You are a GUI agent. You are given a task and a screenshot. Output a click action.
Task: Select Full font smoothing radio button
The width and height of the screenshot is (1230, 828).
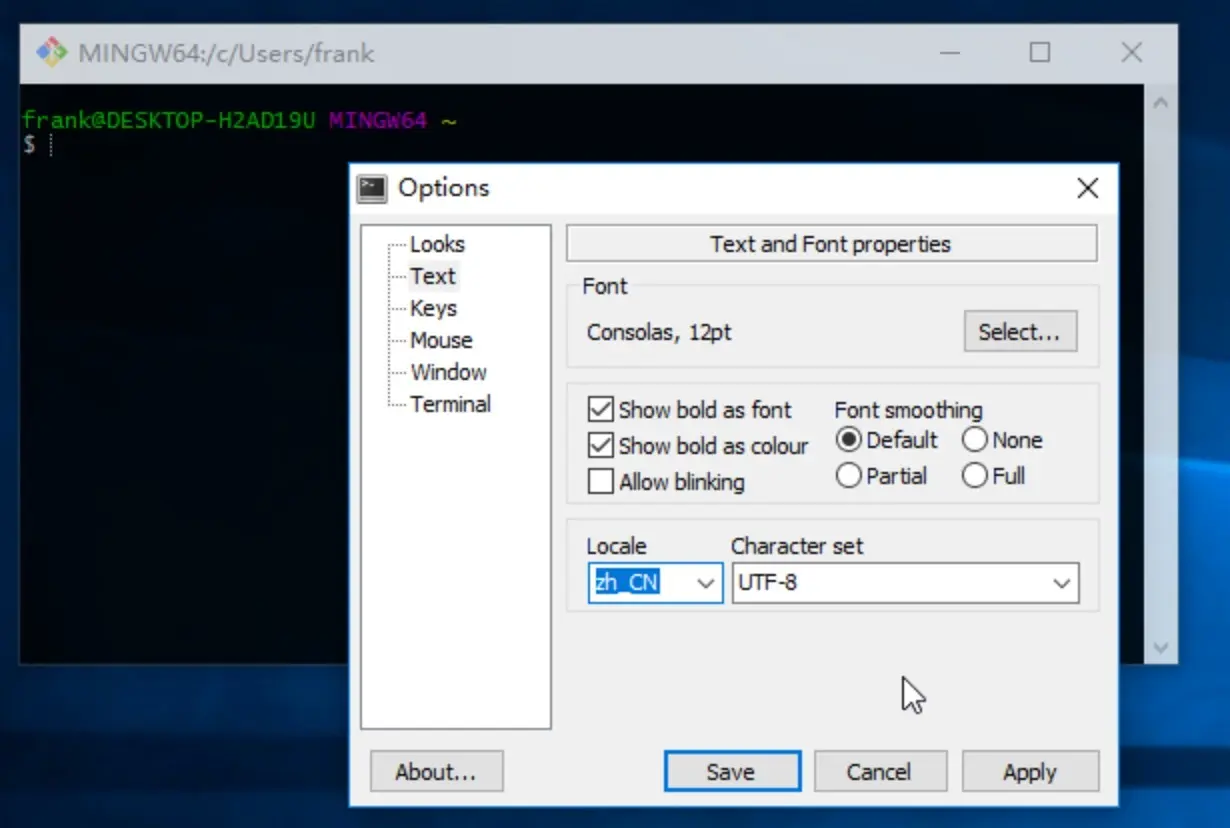(x=975, y=476)
